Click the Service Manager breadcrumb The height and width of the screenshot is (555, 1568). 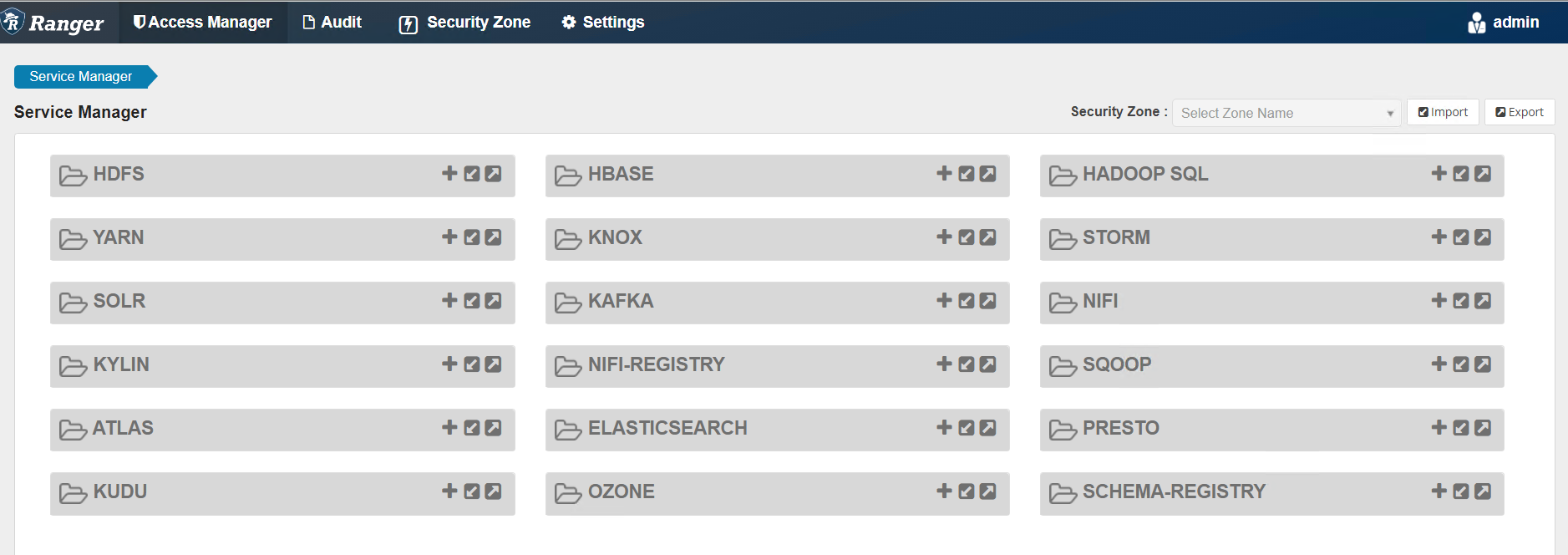pyautogui.click(x=81, y=76)
